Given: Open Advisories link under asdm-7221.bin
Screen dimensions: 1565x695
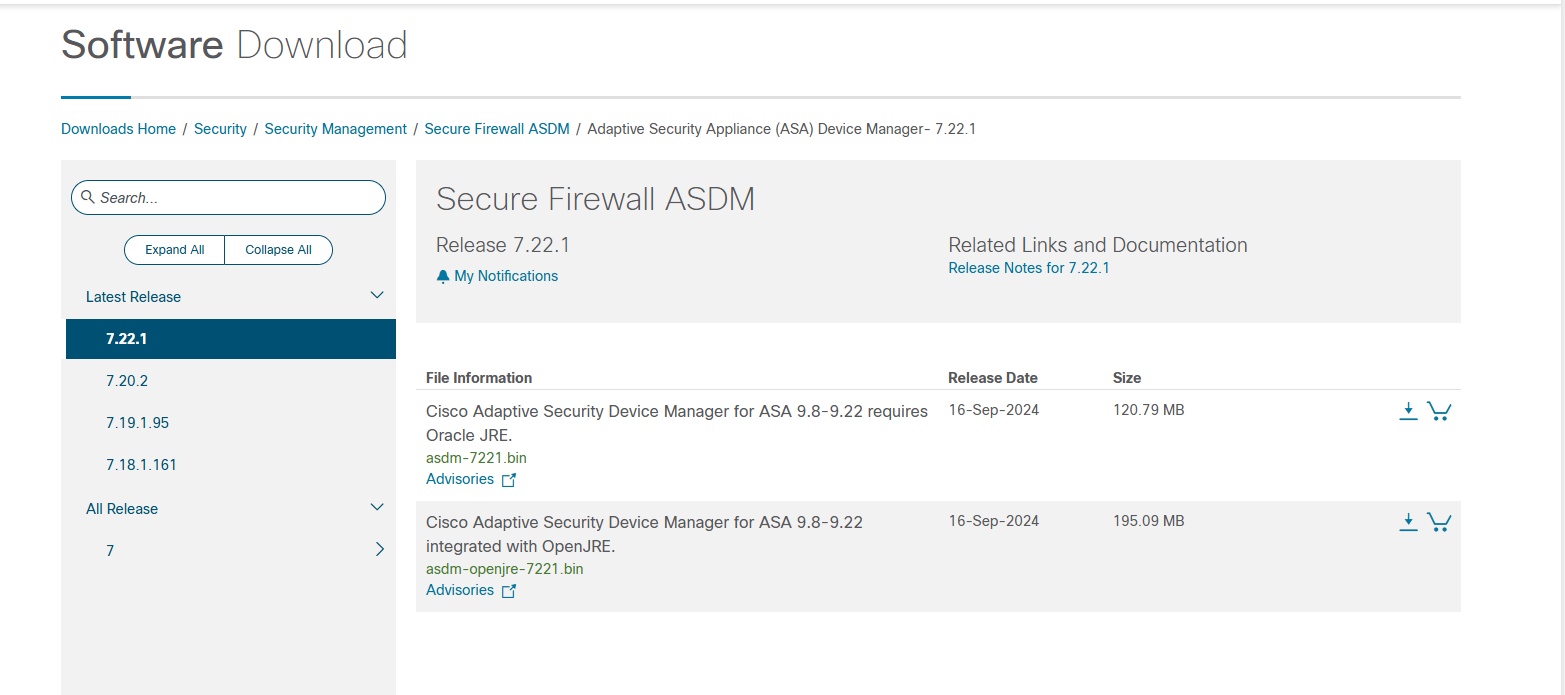Looking at the screenshot, I should point(460,479).
